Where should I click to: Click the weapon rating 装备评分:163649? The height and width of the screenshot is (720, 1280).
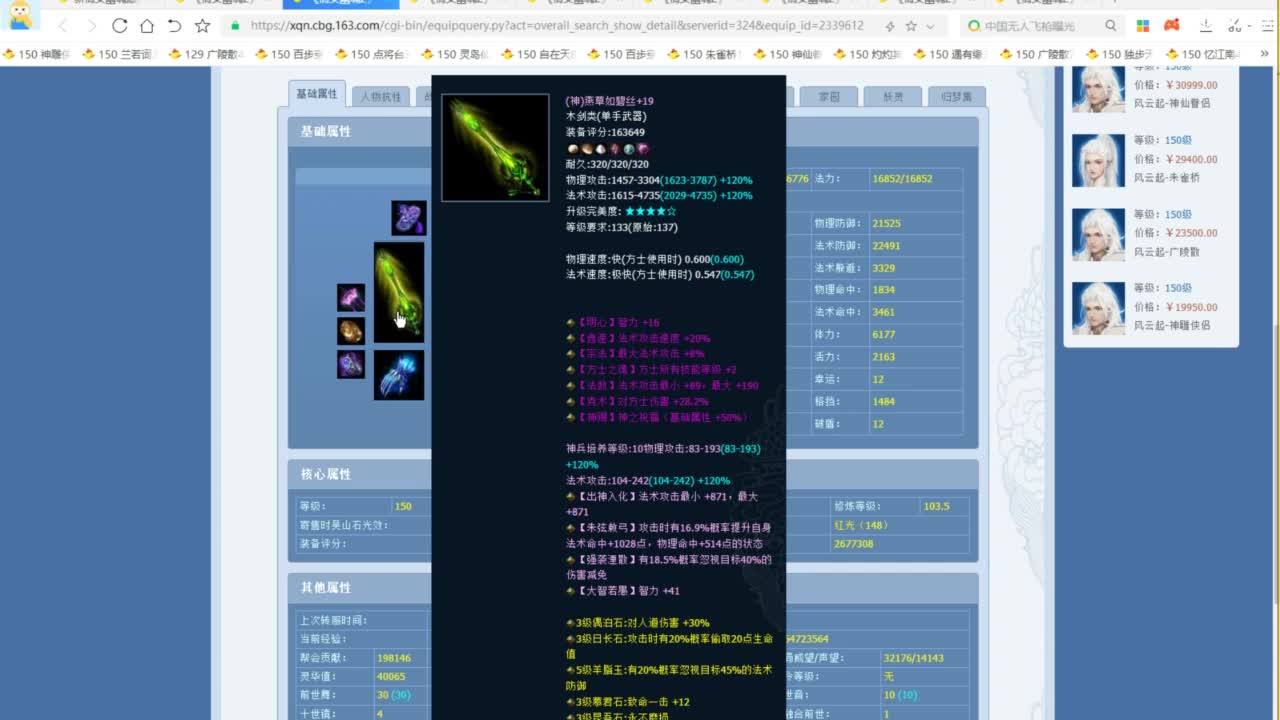point(605,132)
